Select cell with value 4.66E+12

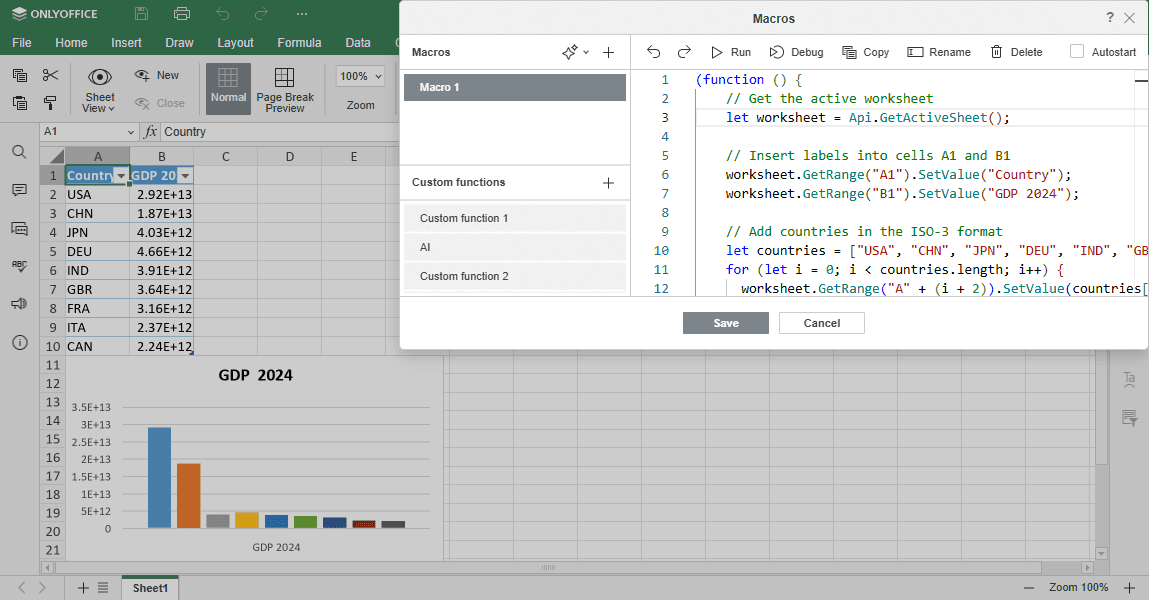click(x=162, y=251)
